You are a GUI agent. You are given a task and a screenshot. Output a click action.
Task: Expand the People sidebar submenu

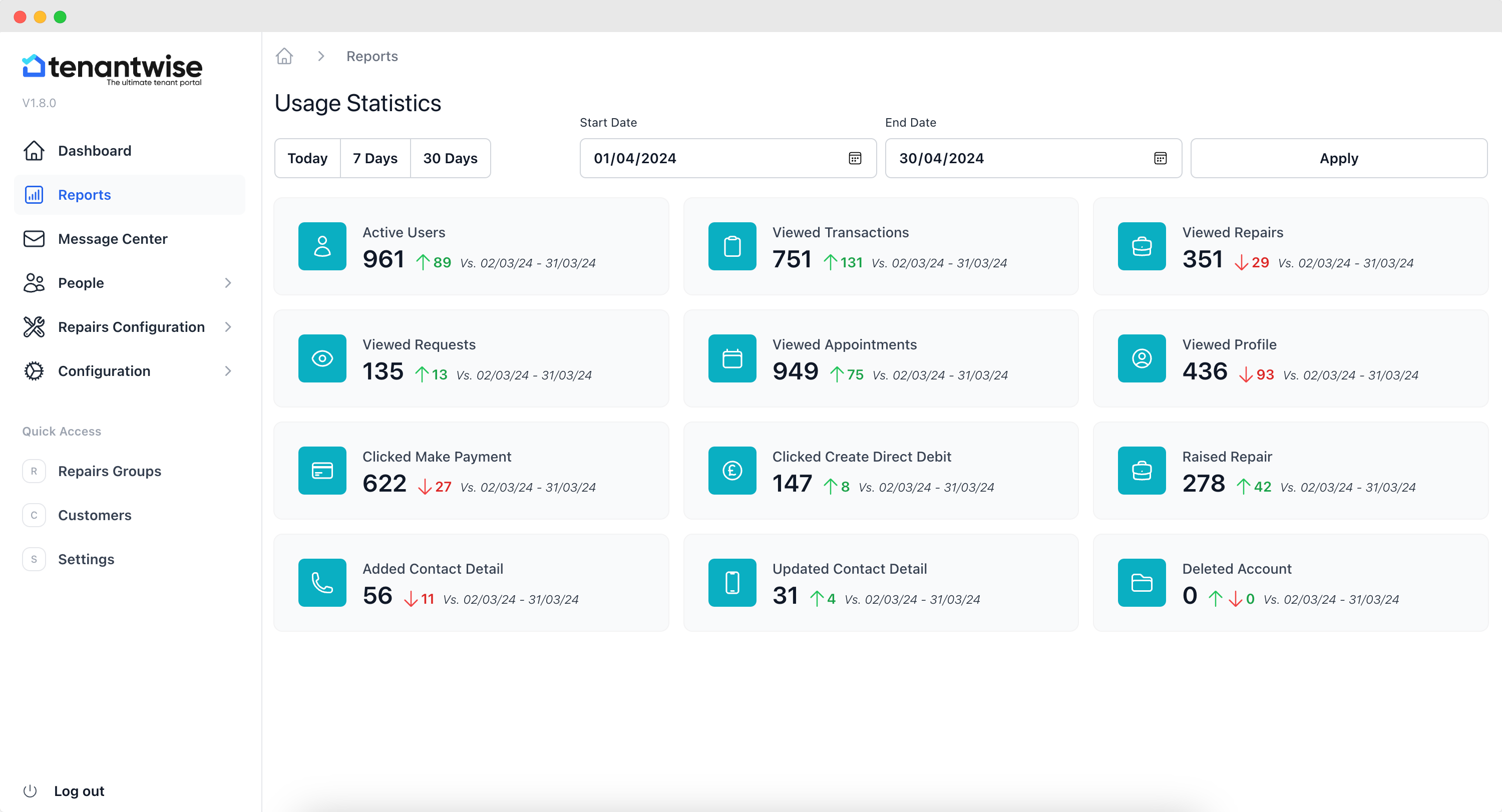228,283
